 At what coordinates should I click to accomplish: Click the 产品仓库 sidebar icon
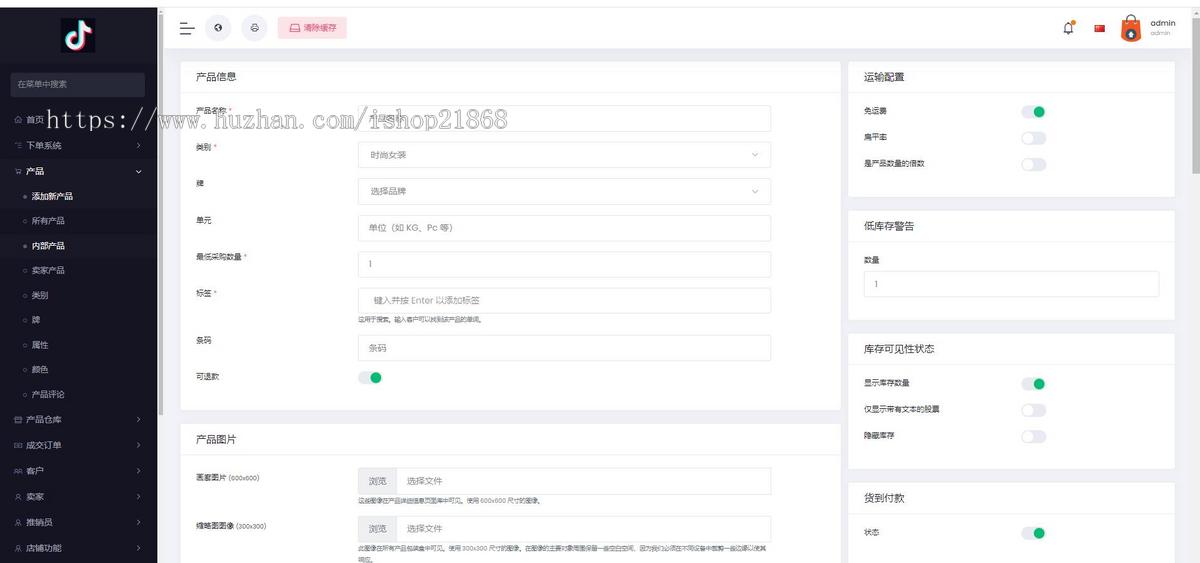pyautogui.click(x=18, y=420)
